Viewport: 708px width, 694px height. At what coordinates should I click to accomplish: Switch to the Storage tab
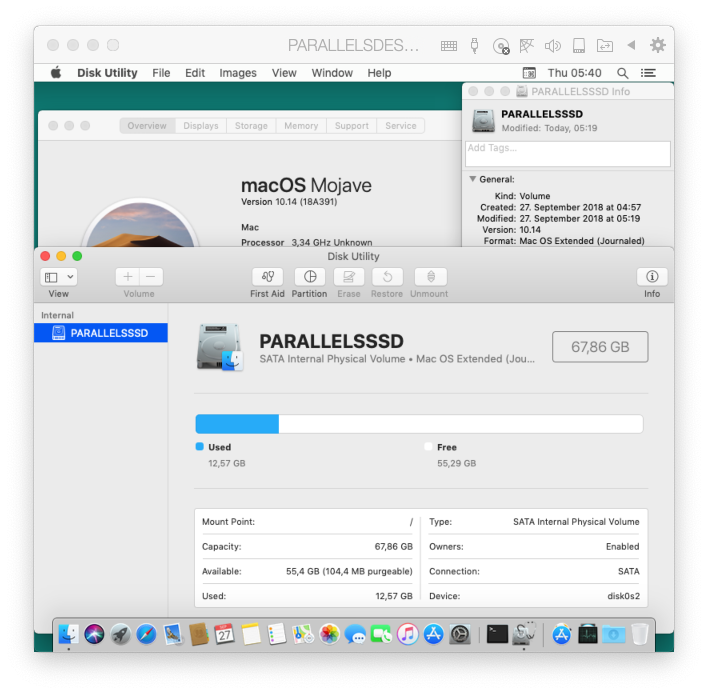point(252,126)
